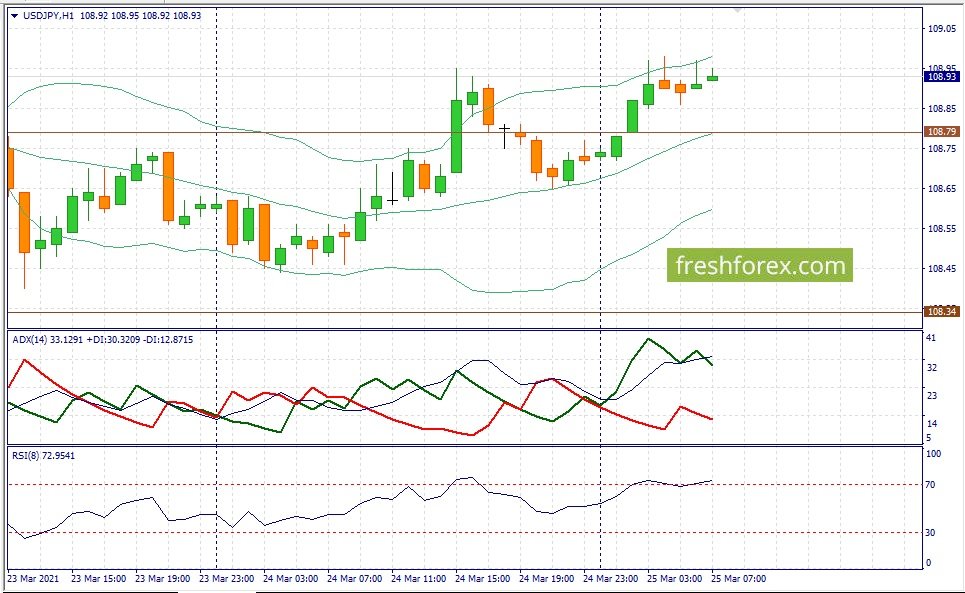Click the 23 Mar 15:00 time label
The height and width of the screenshot is (593, 965).
click(98, 579)
